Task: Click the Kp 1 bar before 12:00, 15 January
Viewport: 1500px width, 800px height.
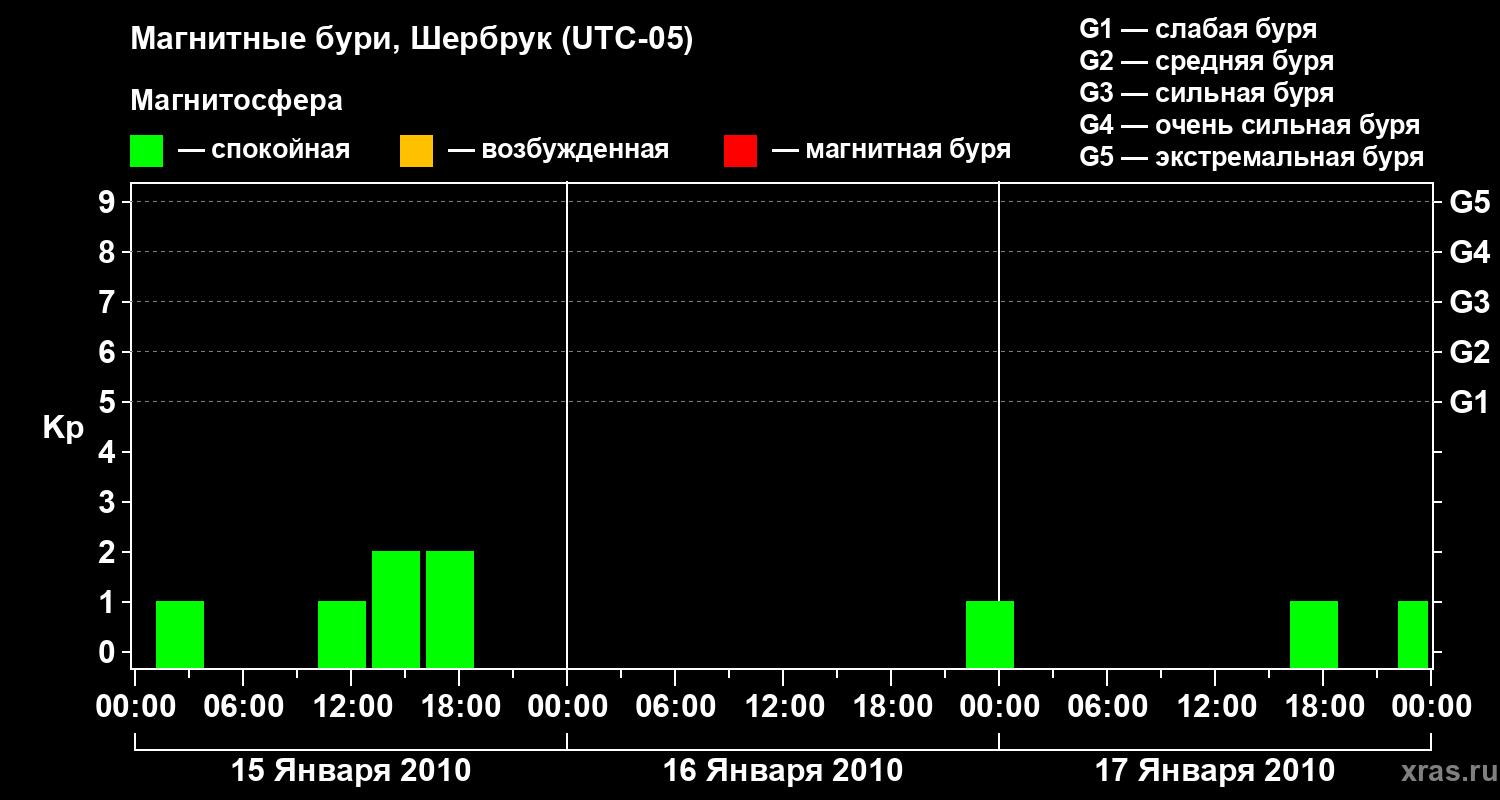Action: [x=342, y=634]
